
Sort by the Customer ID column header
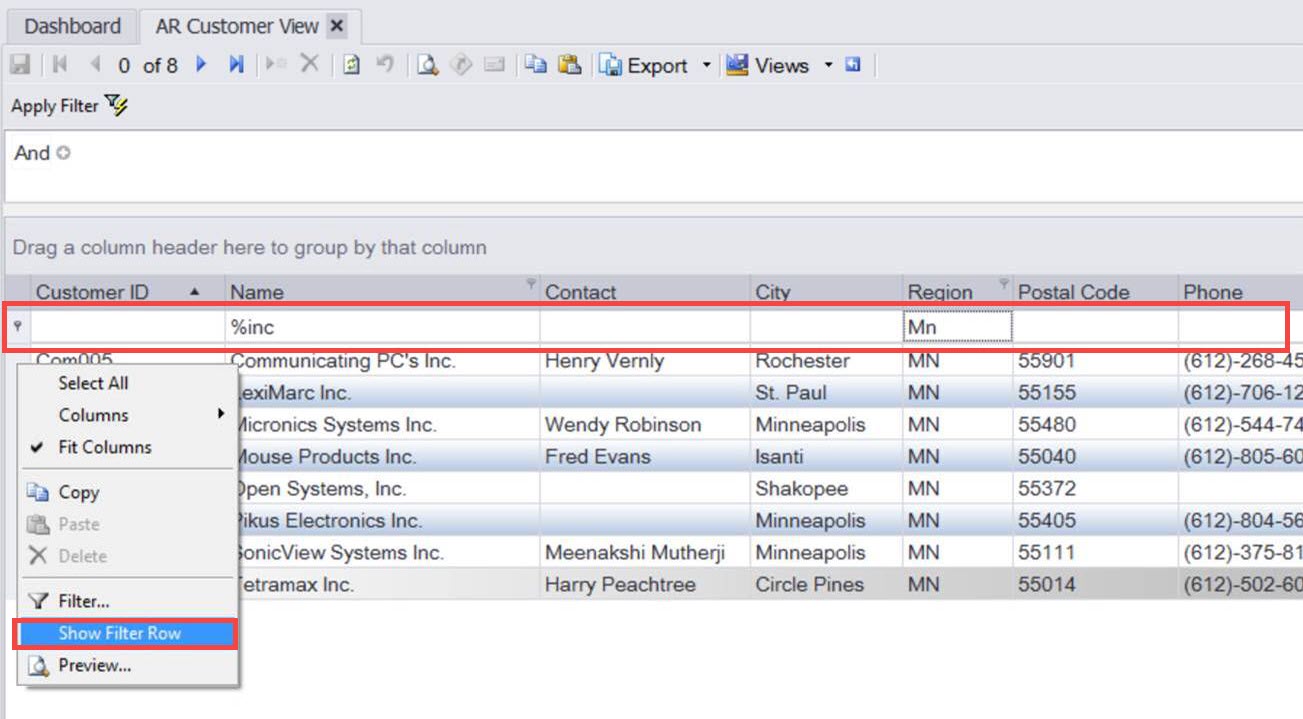[x=92, y=292]
